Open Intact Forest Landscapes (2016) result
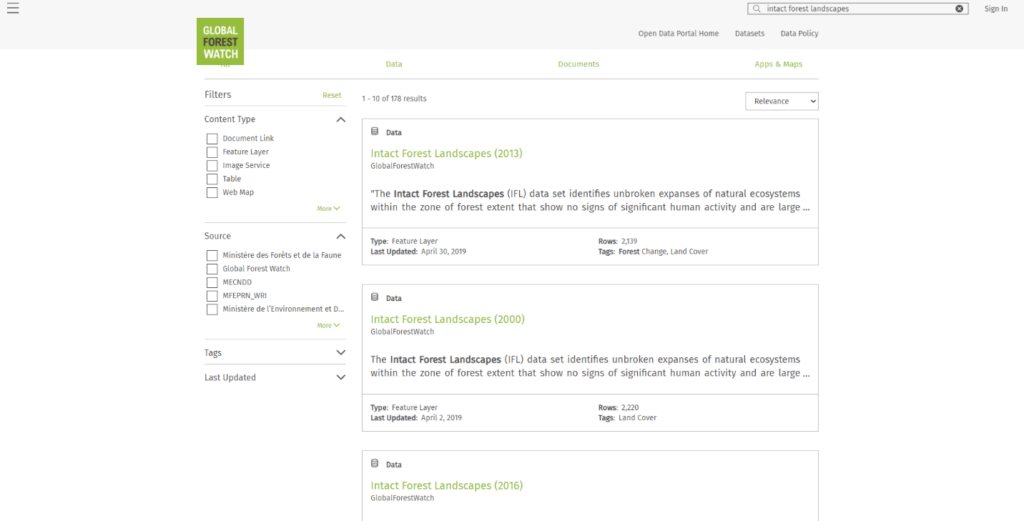The height and width of the screenshot is (521, 1024). click(447, 486)
